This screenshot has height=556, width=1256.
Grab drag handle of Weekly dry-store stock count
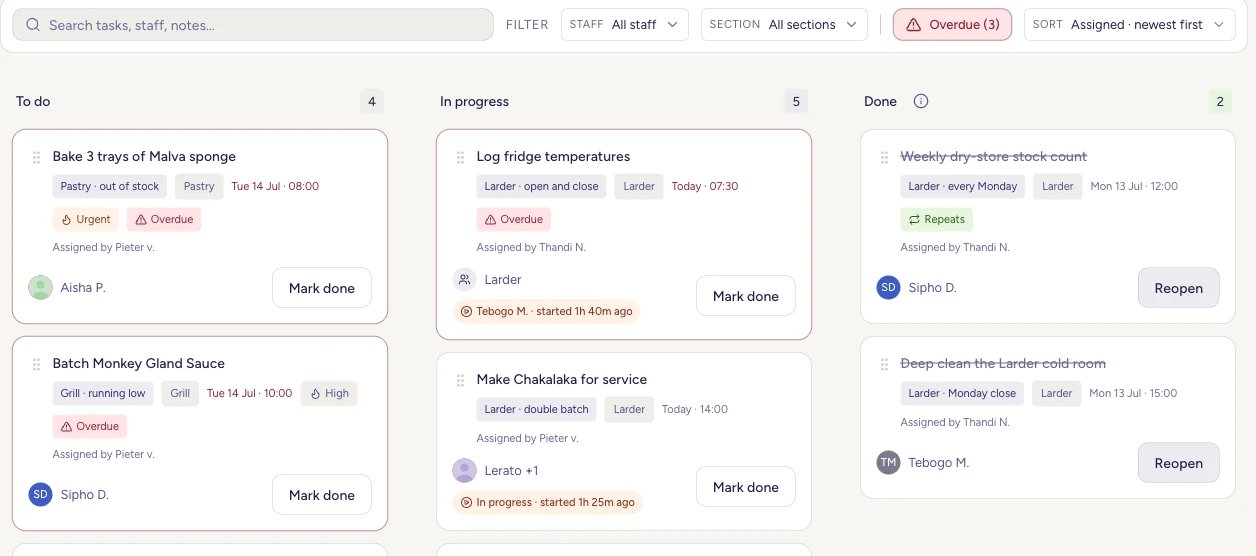[885, 157]
